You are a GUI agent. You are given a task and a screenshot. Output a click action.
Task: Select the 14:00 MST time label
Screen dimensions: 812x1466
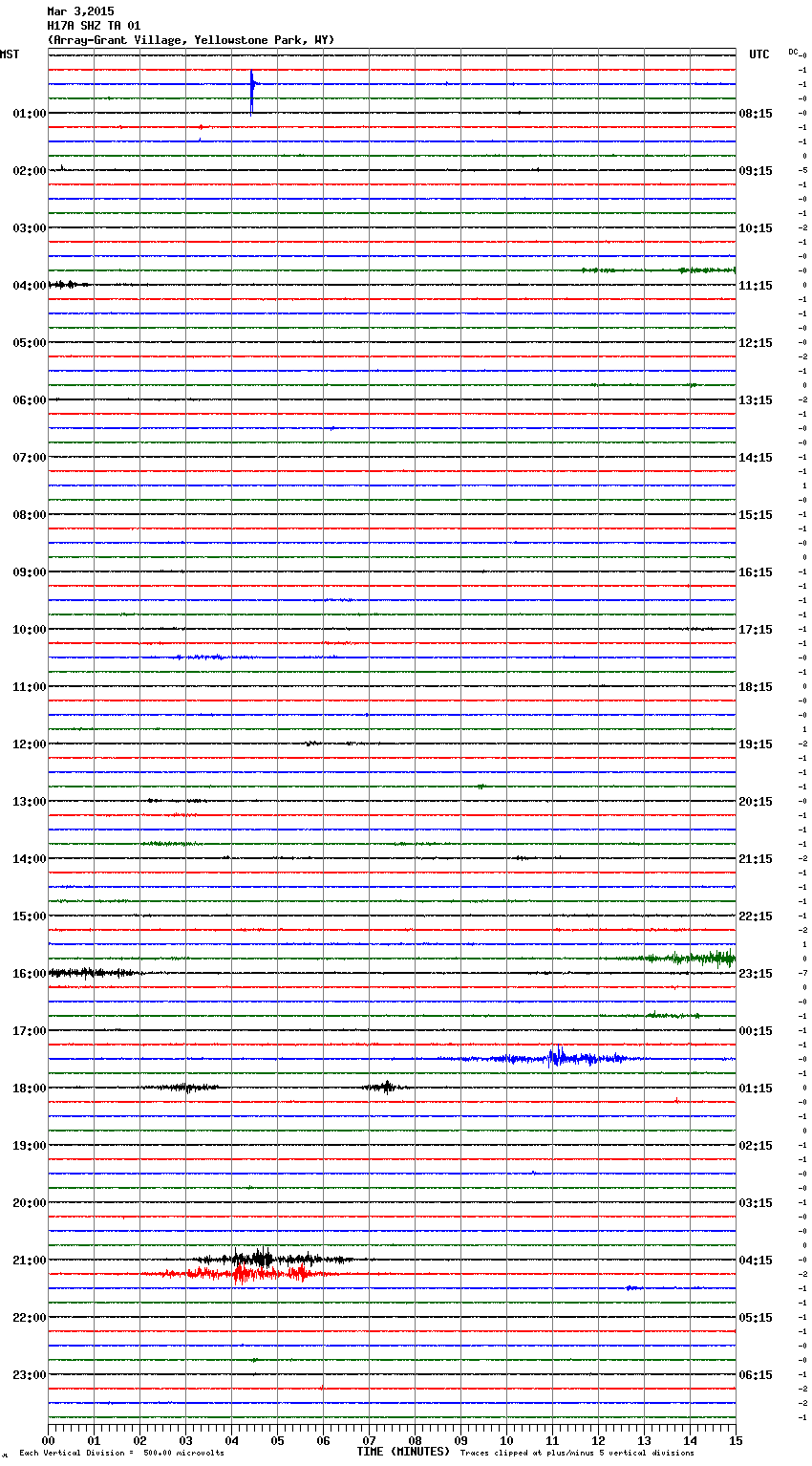[x=30, y=859]
